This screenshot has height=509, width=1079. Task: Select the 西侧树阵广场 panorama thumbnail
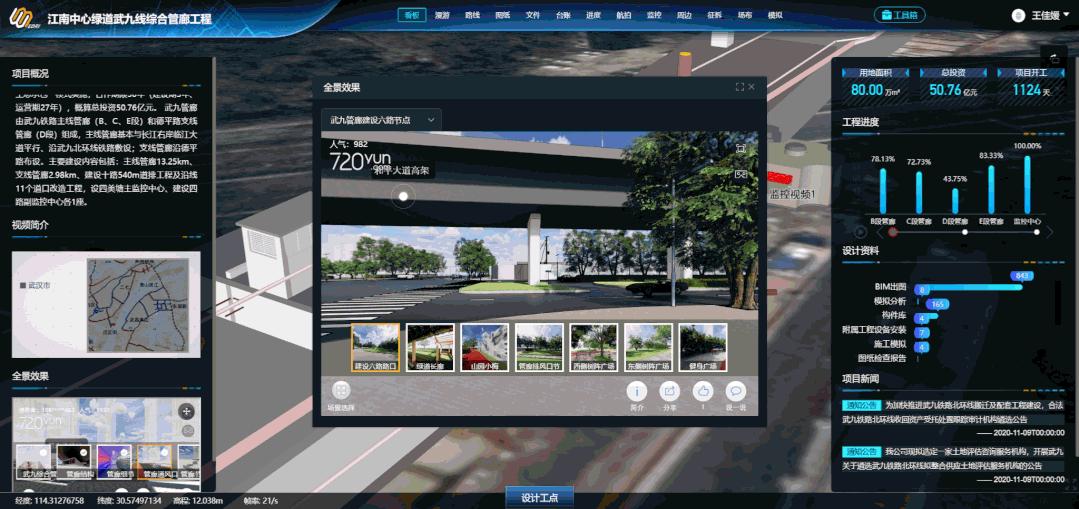click(594, 347)
